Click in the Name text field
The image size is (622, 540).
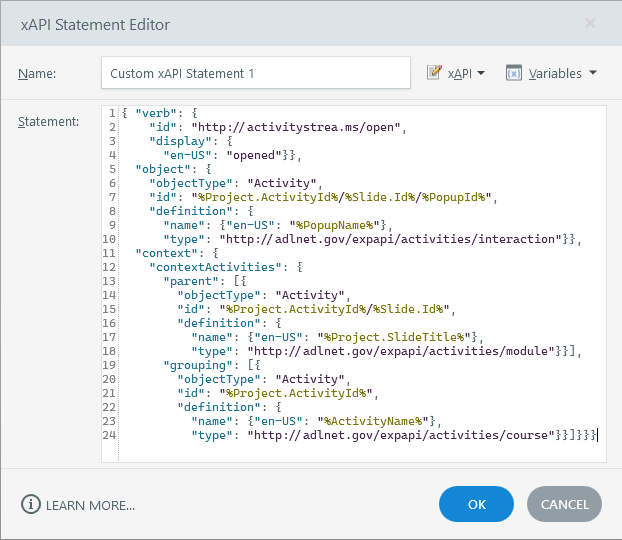(x=255, y=73)
